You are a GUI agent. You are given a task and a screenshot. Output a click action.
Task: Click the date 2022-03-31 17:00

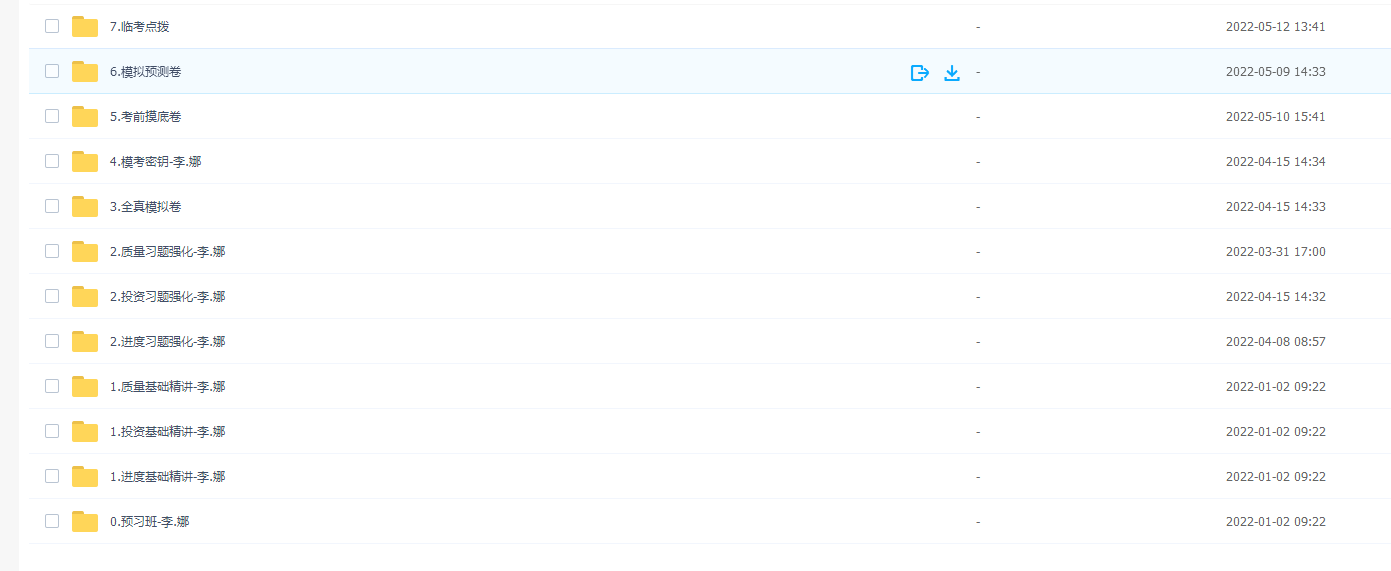point(1276,252)
